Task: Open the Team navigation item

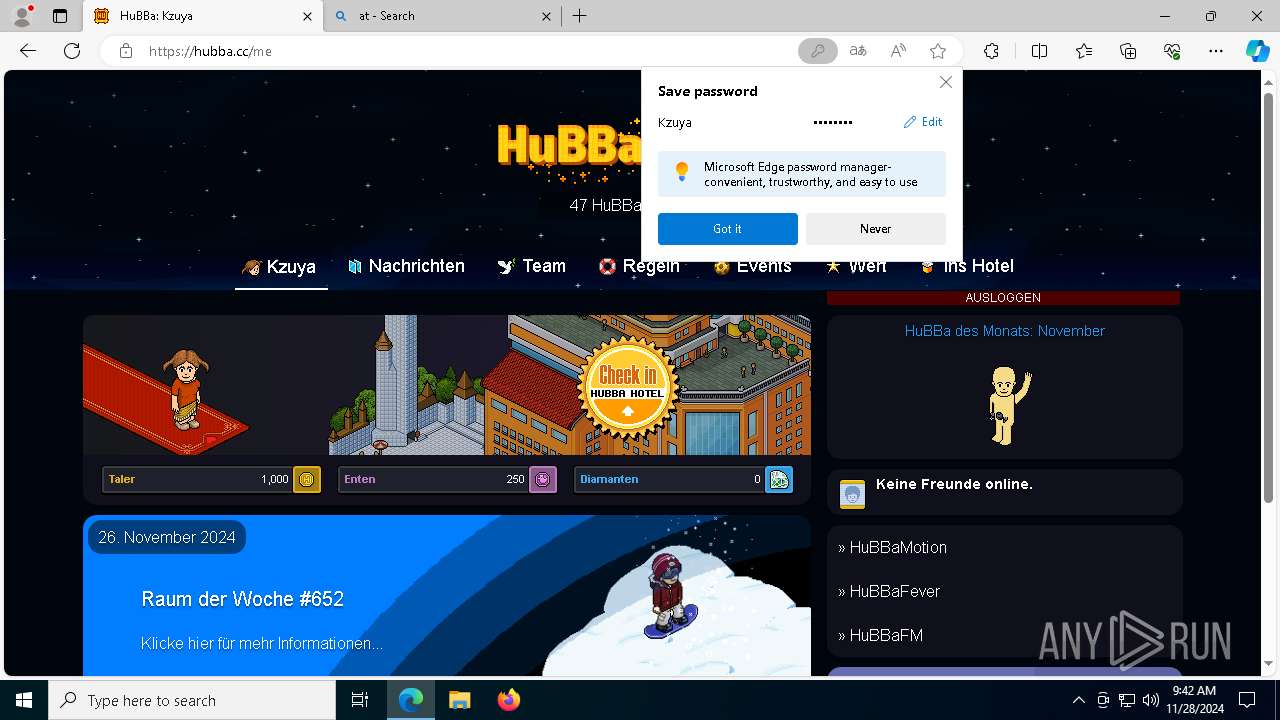Action: [x=532, y=266]
